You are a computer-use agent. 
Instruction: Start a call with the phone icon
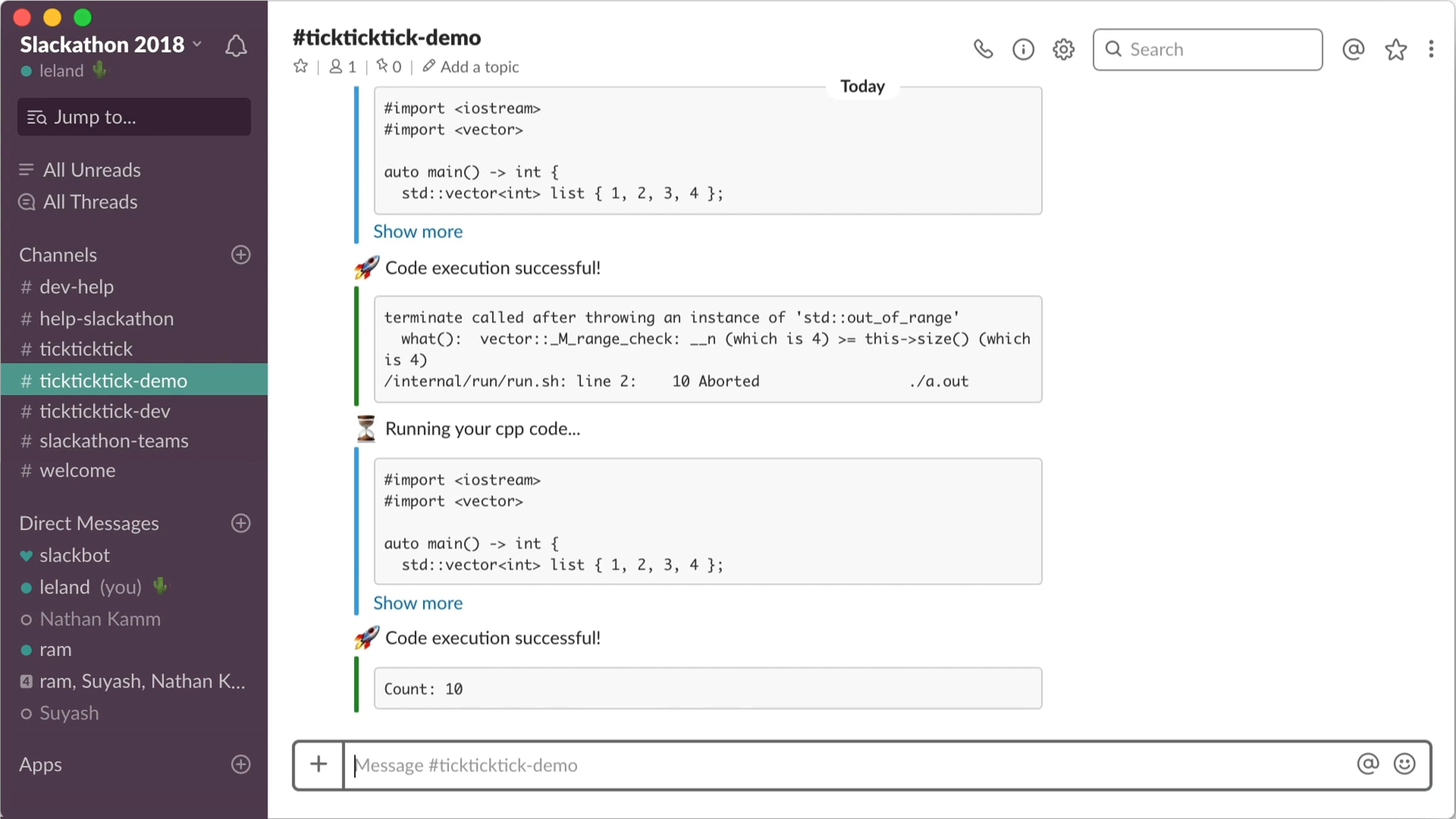point(983,49)
